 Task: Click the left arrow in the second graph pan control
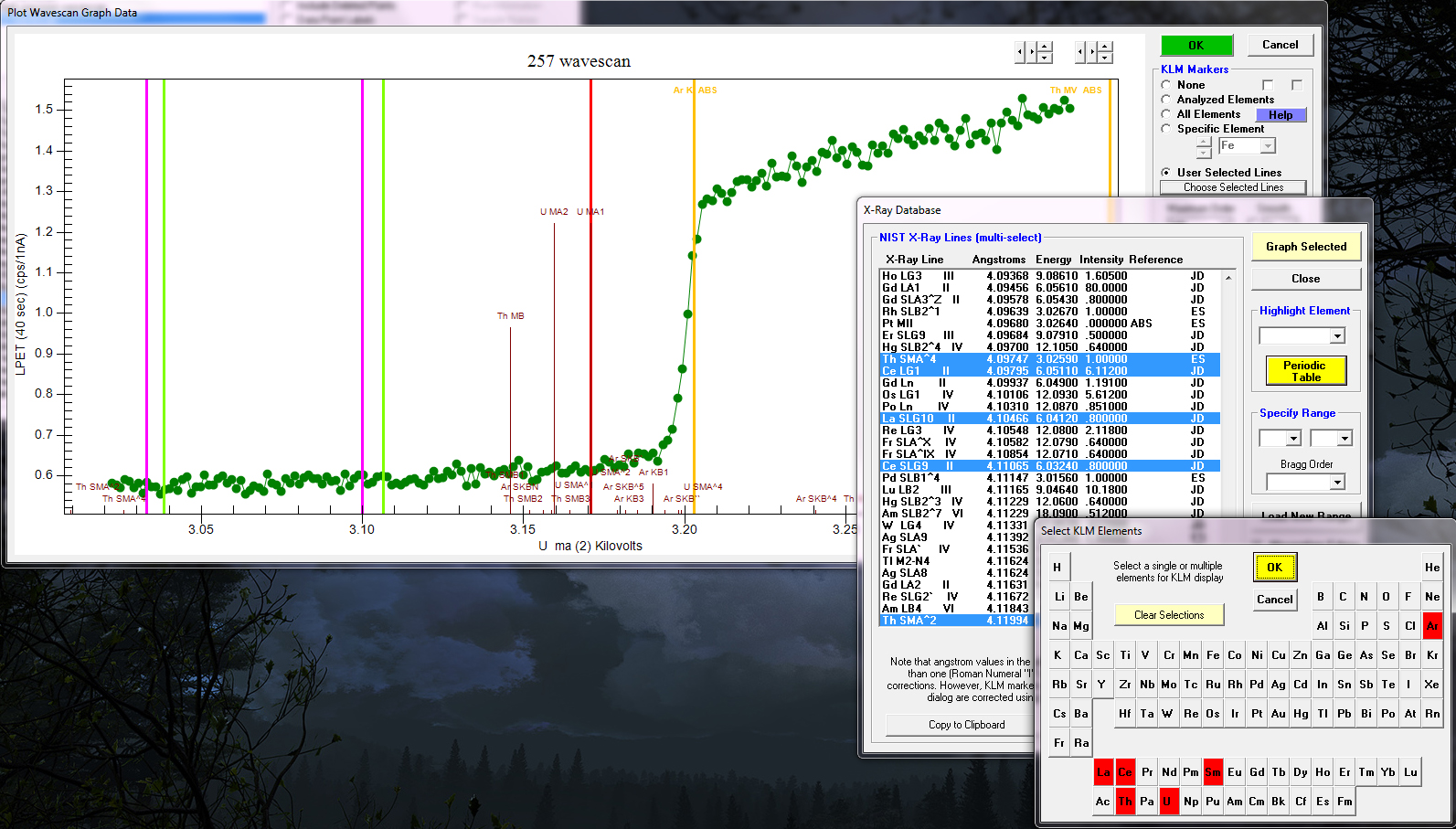pyautogui.click(x=1080, y=52)
